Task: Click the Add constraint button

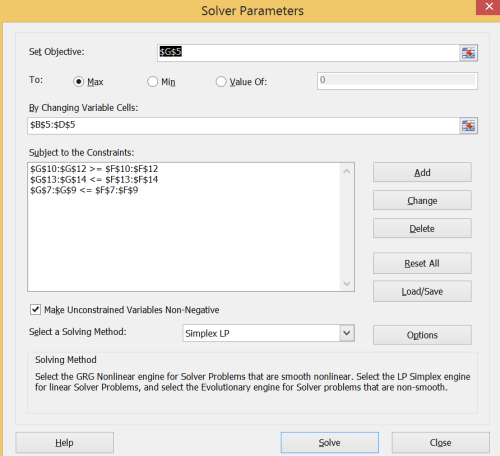Action: click(x=422, y=172)
